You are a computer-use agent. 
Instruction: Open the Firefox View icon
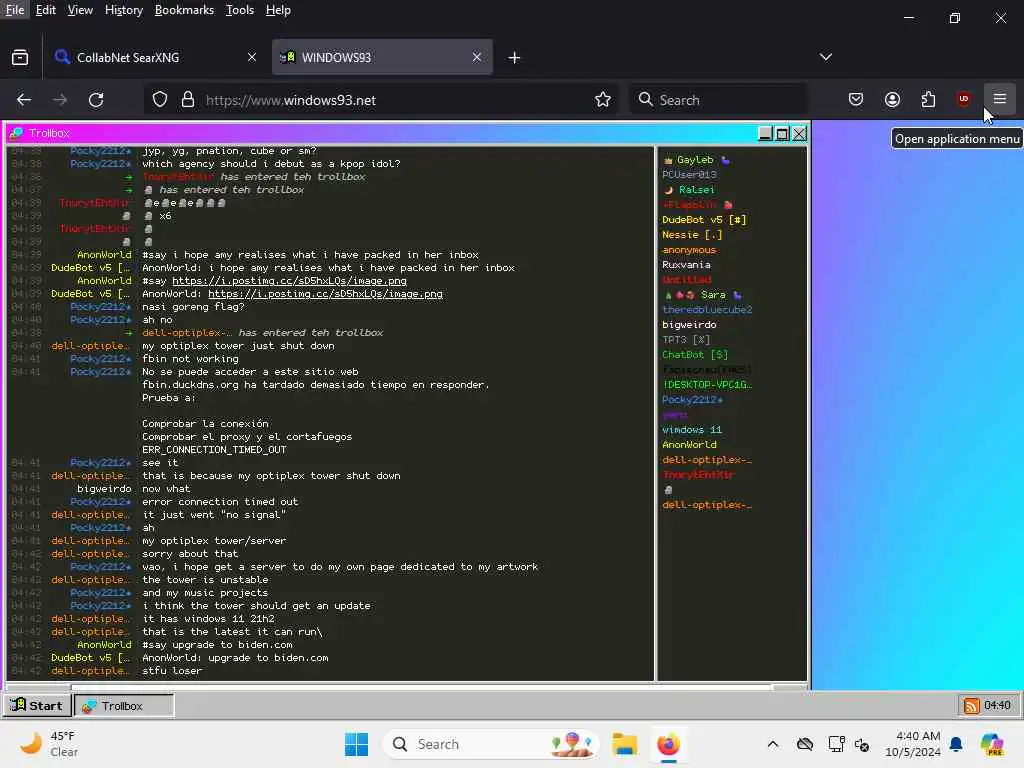(x=20, y=57)
